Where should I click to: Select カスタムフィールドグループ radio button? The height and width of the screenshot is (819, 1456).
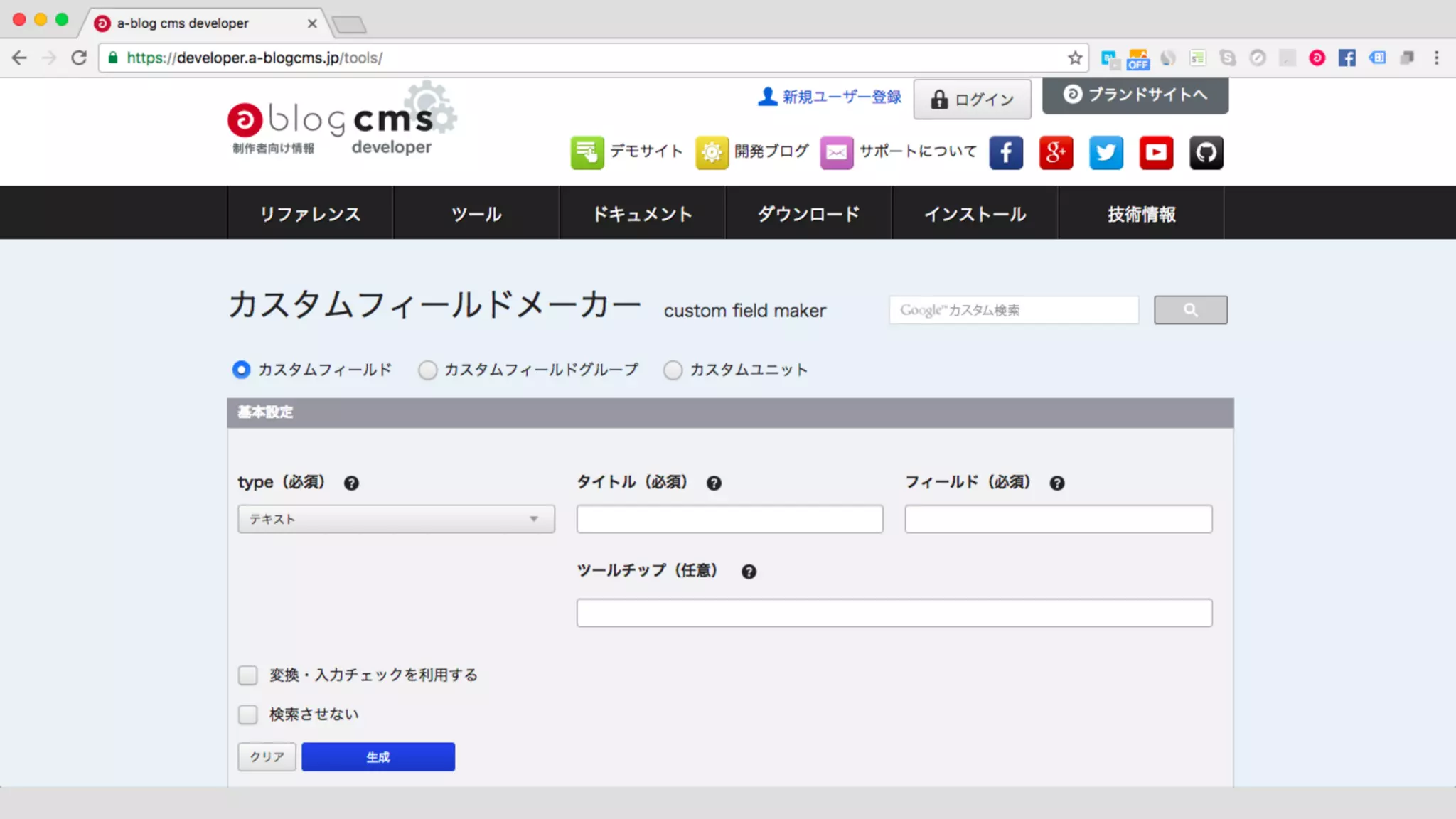[x=427, y=370]
